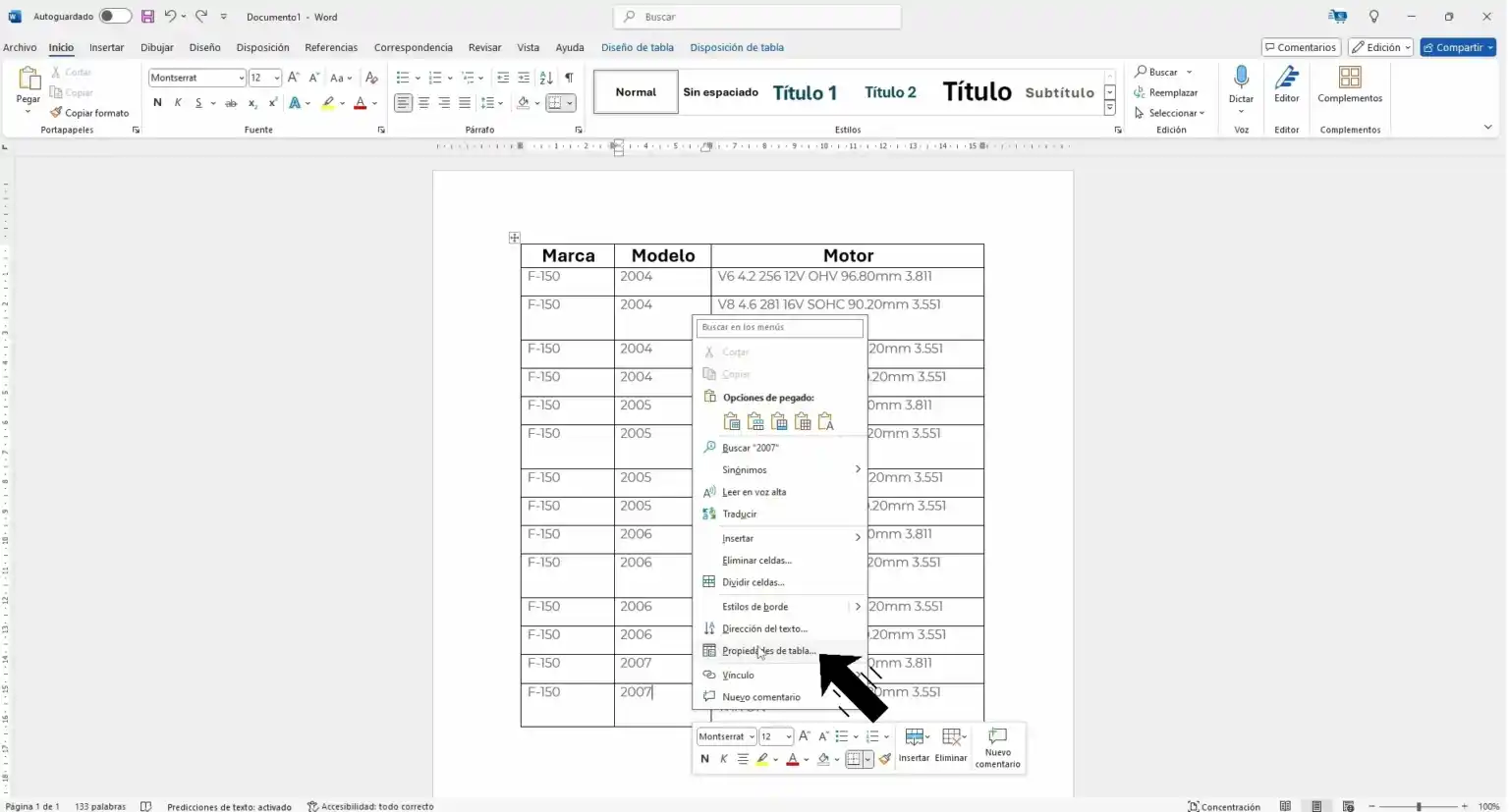
Task: Open the Diseño de tabla tab
Action: (638, 47)
